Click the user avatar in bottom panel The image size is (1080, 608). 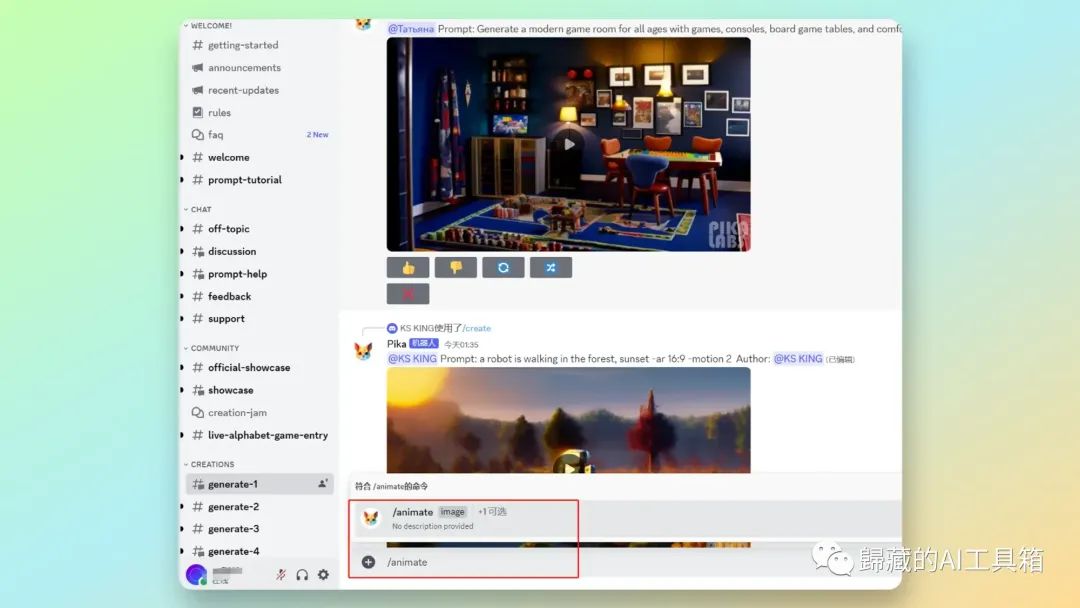point(196,574)
